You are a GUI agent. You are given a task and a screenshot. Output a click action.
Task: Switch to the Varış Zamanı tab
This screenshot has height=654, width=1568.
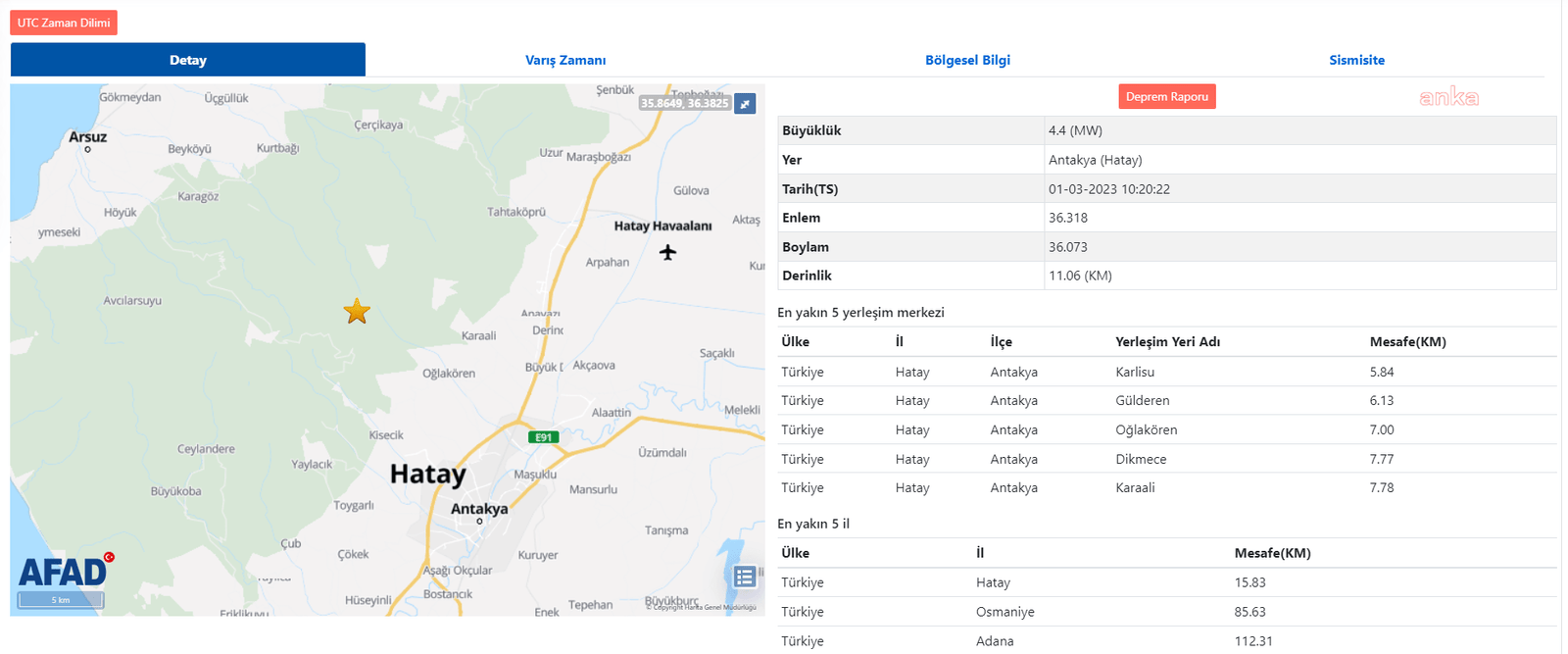pyautogui.click(x=565, y=60)
